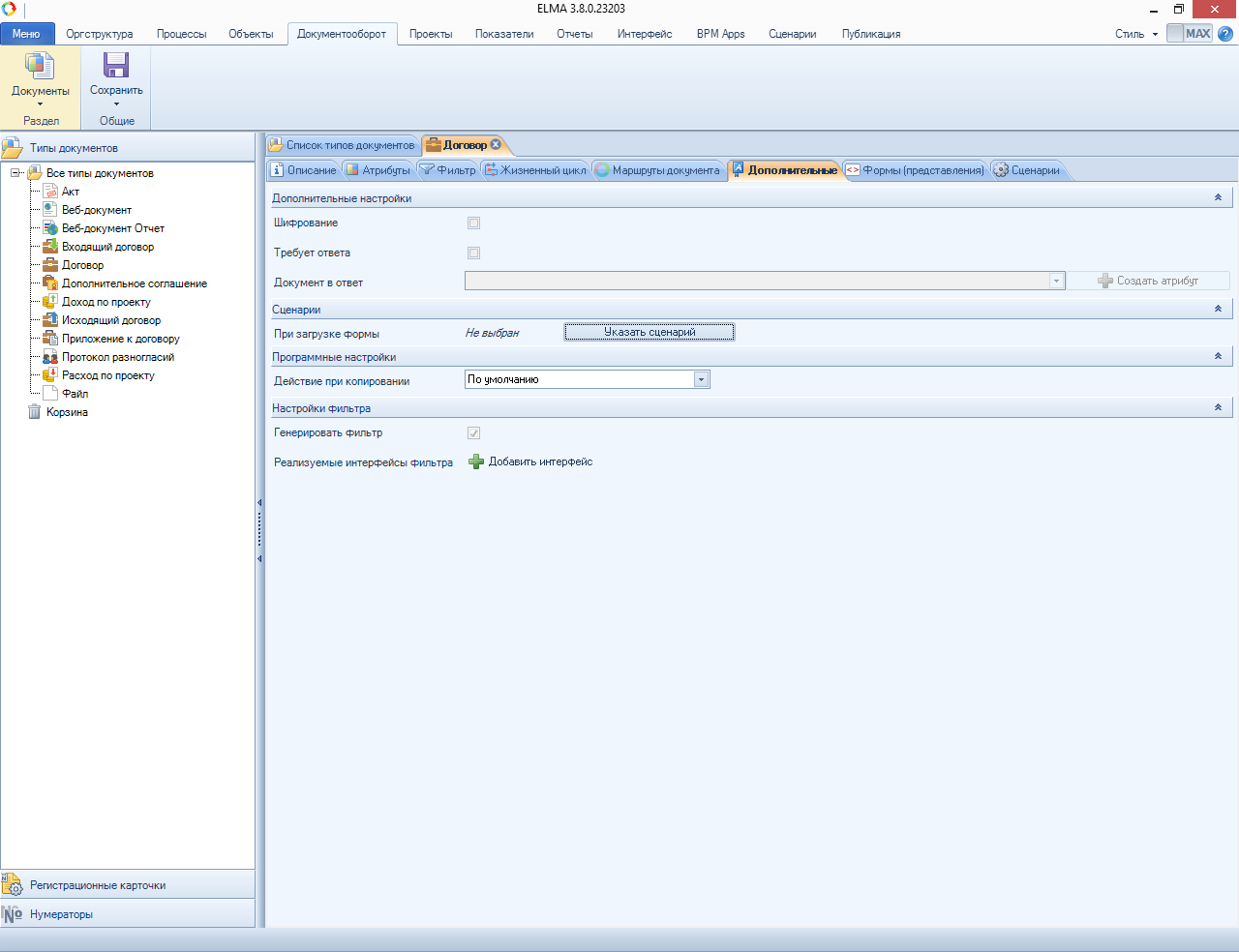Viewport: 1239px width, 952px height.
Task: Switch to the Жизненный цикл tab
Action: point(536,170)
